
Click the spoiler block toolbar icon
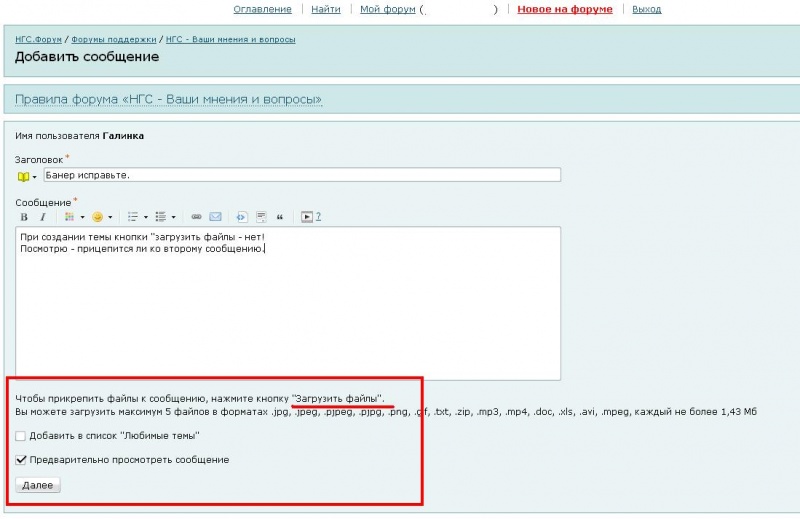[261, 217]
